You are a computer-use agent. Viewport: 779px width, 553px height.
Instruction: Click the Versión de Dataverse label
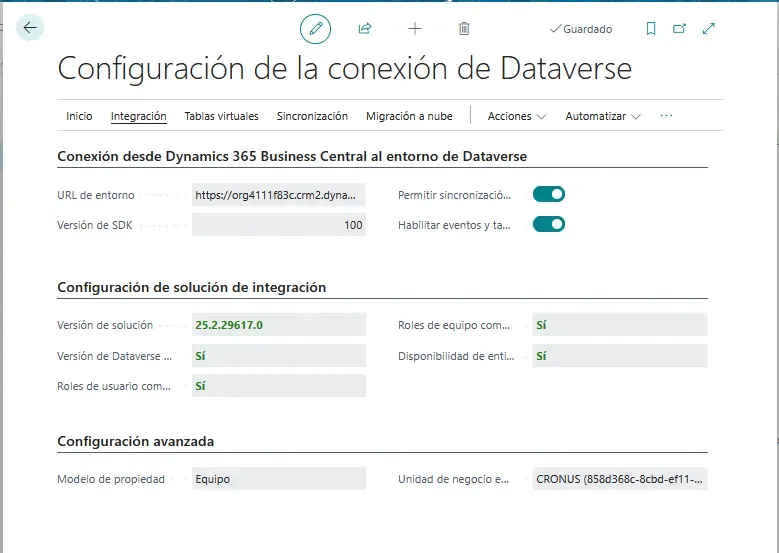pyautogui.click(x=115, y=356)
